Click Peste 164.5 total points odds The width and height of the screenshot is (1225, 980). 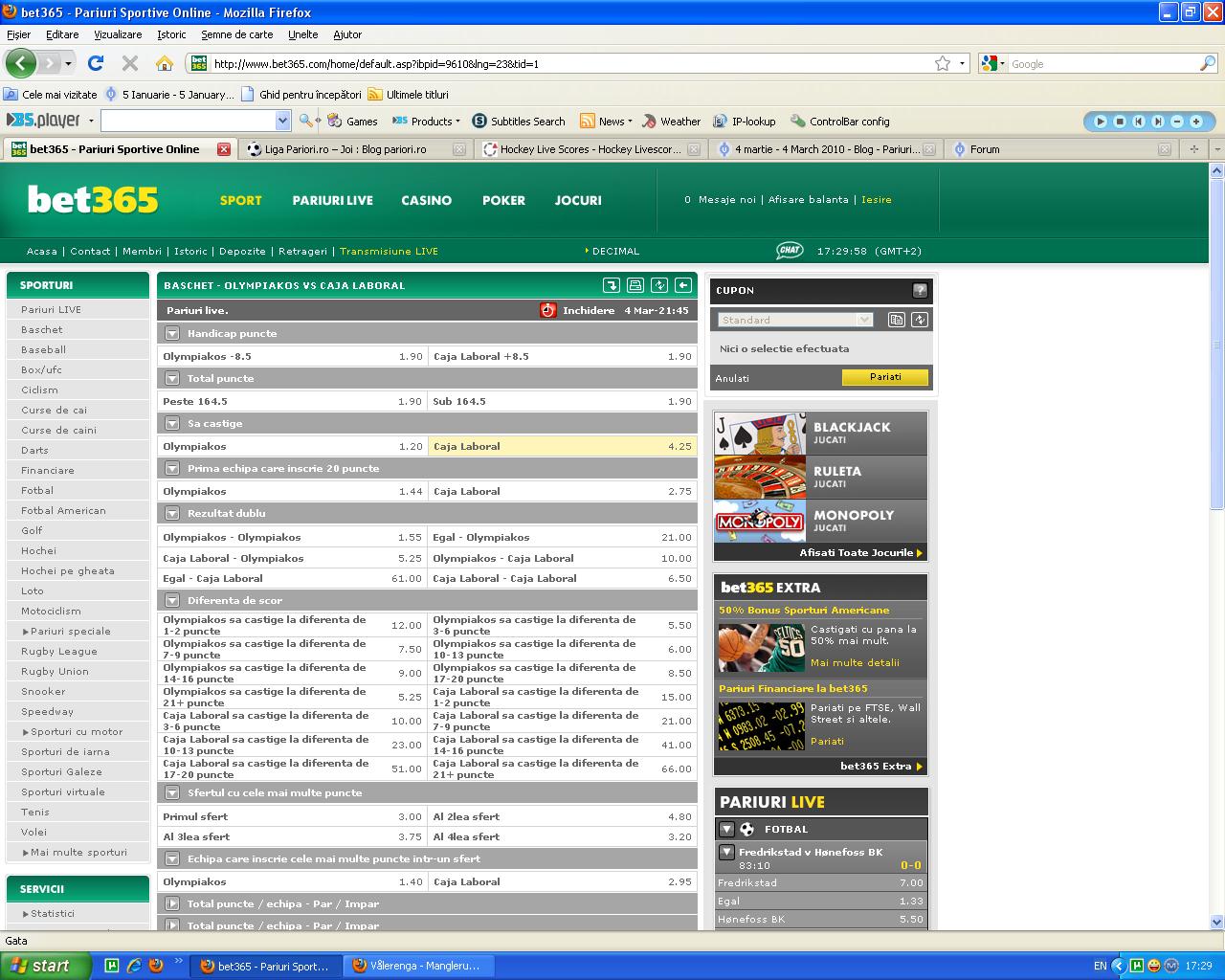pos(293,401)
